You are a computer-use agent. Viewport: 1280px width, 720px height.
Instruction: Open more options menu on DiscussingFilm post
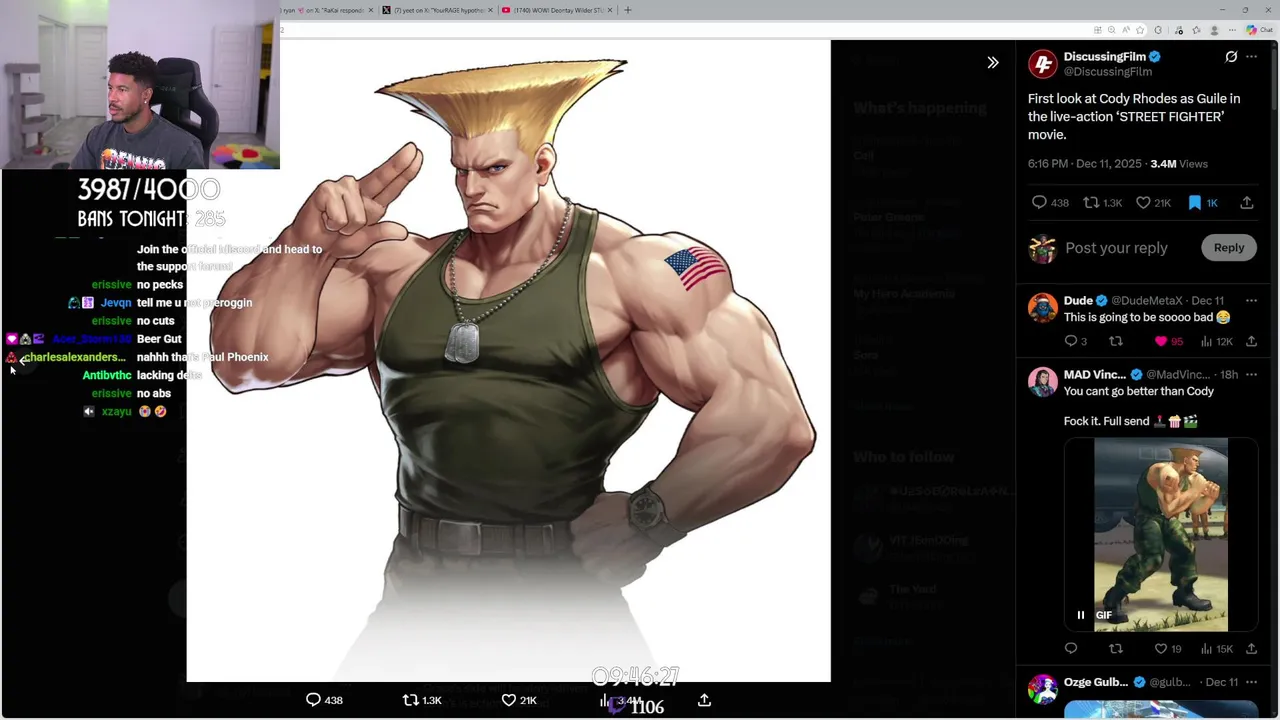pyautogui.click(x=1251, y=57)
